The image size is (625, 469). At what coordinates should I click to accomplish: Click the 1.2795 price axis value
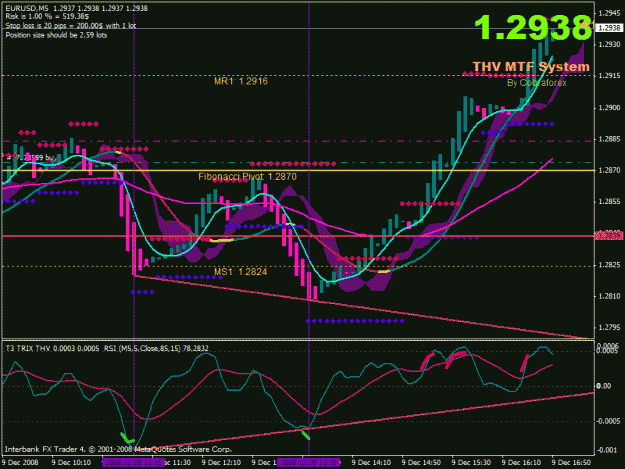[x=609, y=328]
